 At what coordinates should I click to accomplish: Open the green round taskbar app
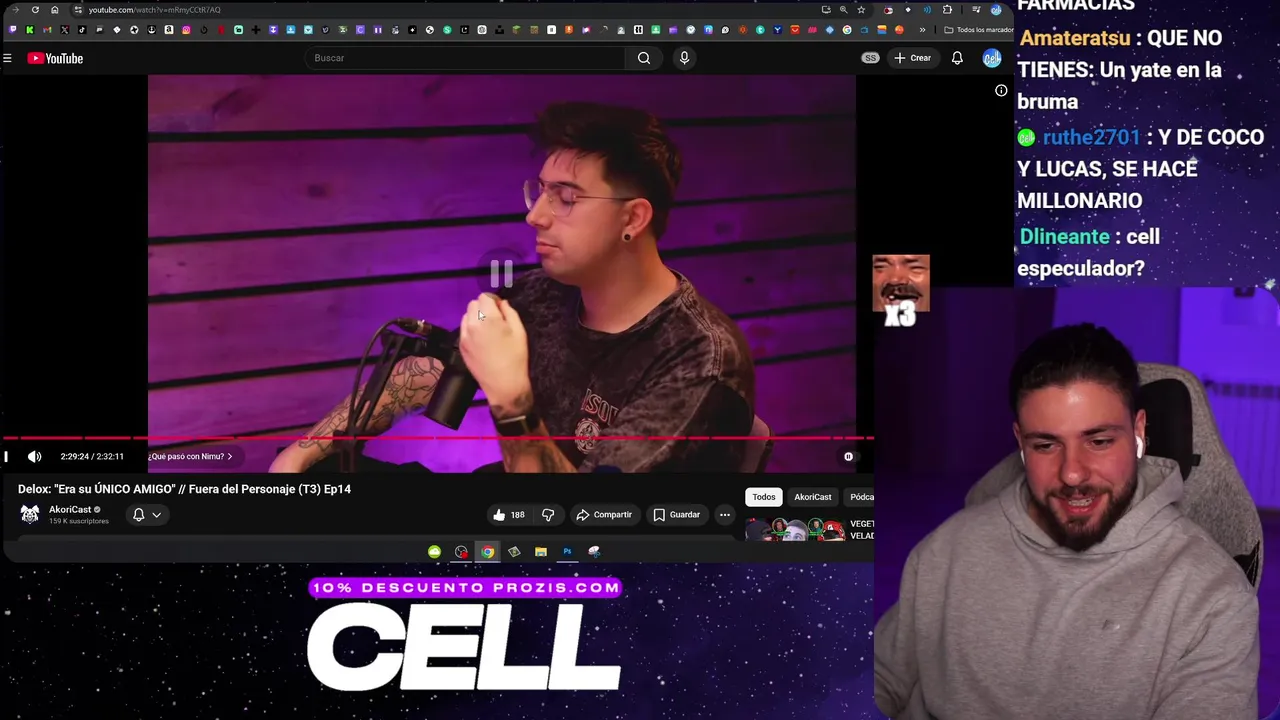[434, 552]
